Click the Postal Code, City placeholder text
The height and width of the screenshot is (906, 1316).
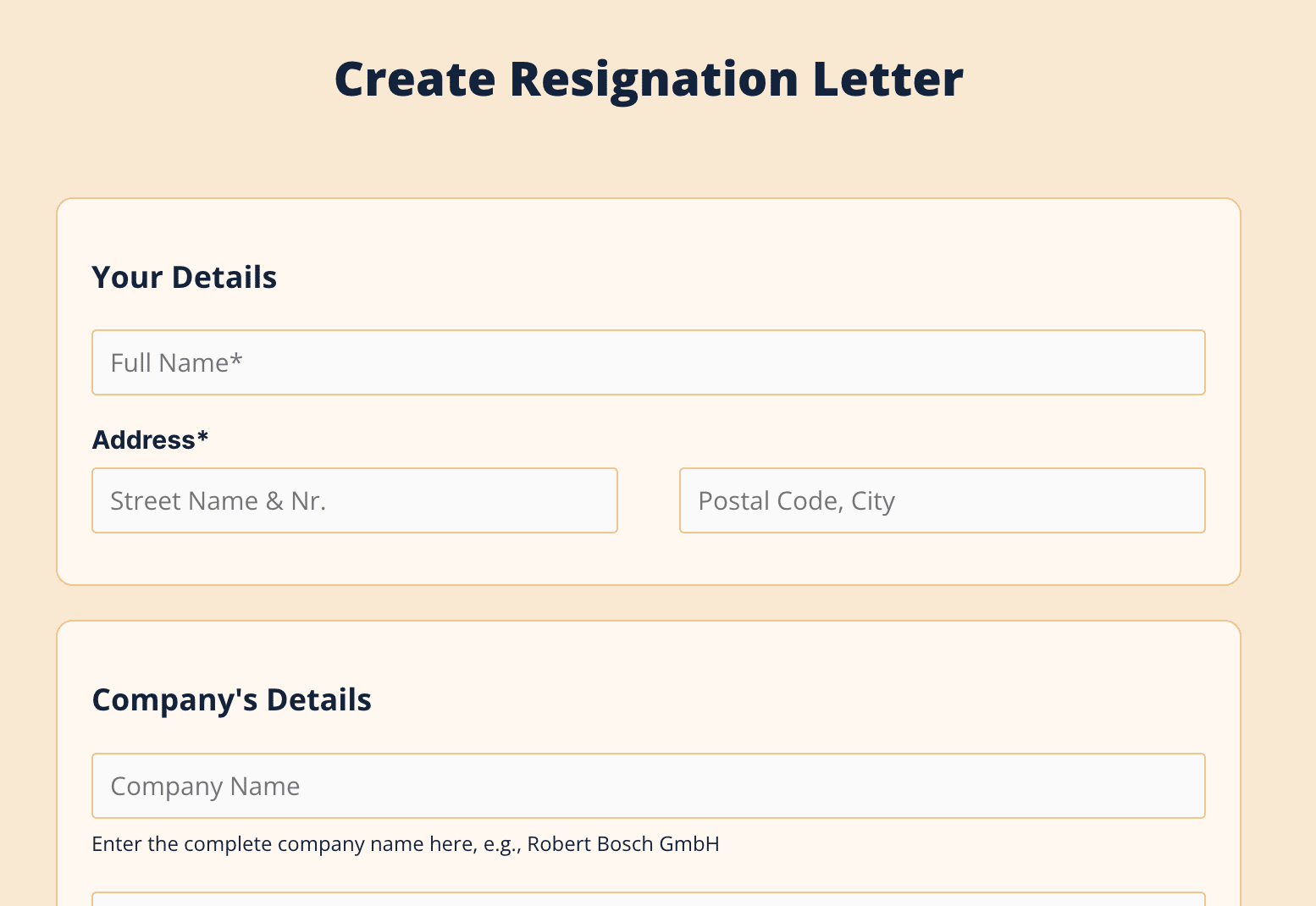(x=796, y=500)
